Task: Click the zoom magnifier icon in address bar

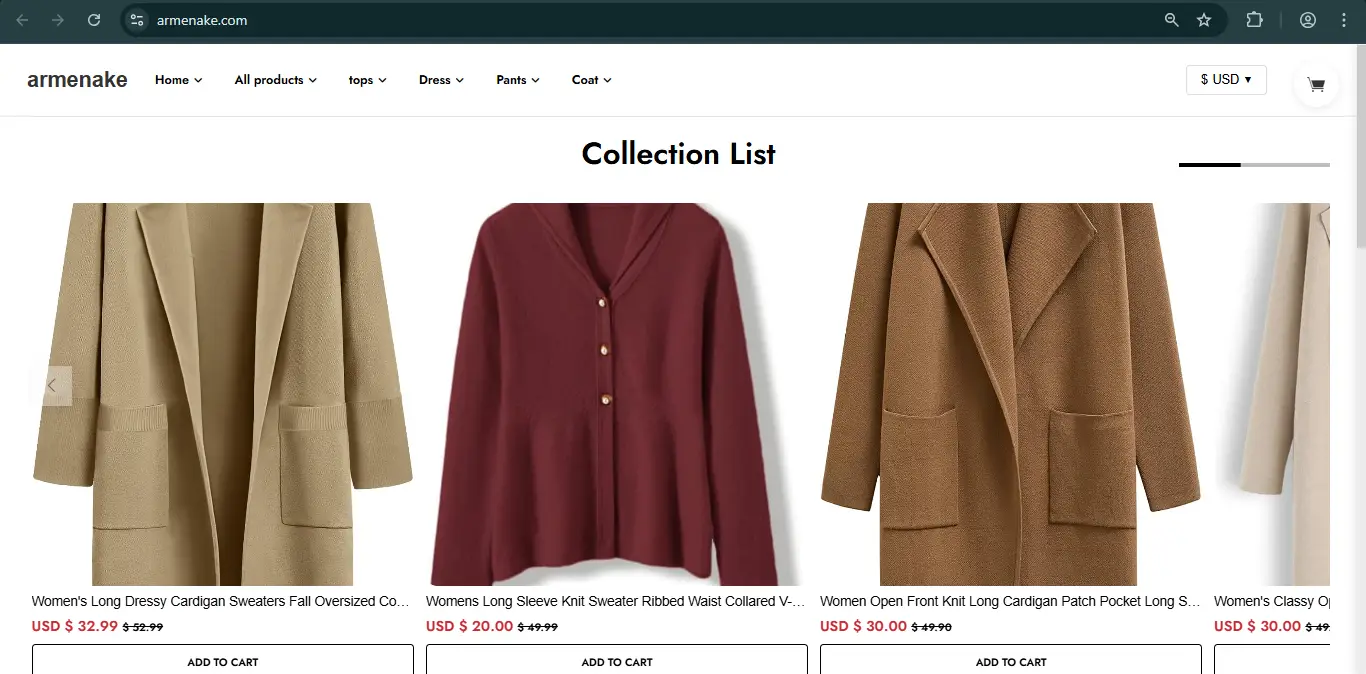Action: coord(1172,20)
